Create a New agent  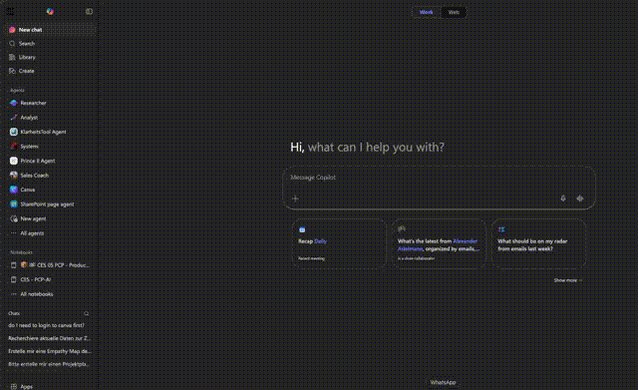[x=50, y=219]
